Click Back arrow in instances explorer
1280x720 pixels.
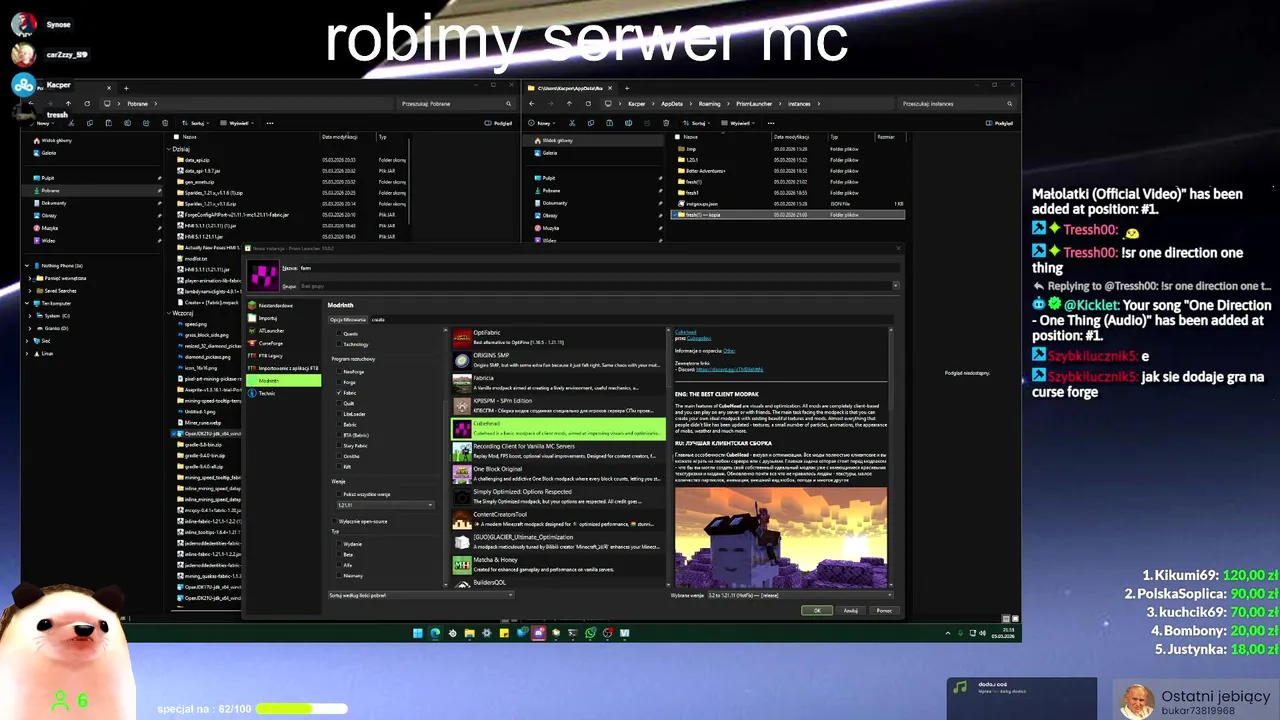(531, 103)
